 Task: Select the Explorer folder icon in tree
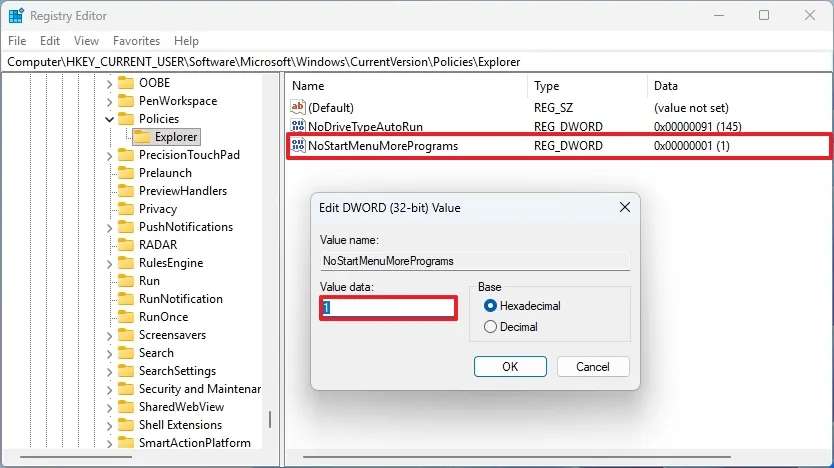pyautogui.click(x=142, y=137)
